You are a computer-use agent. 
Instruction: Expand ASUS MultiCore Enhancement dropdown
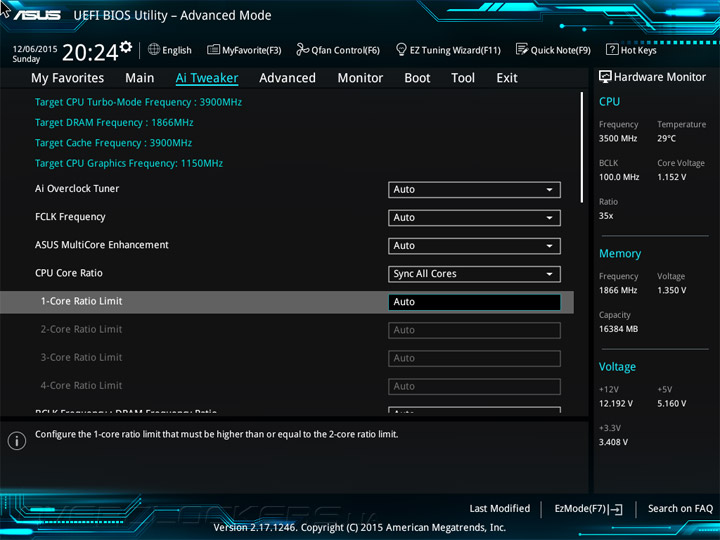474,246
